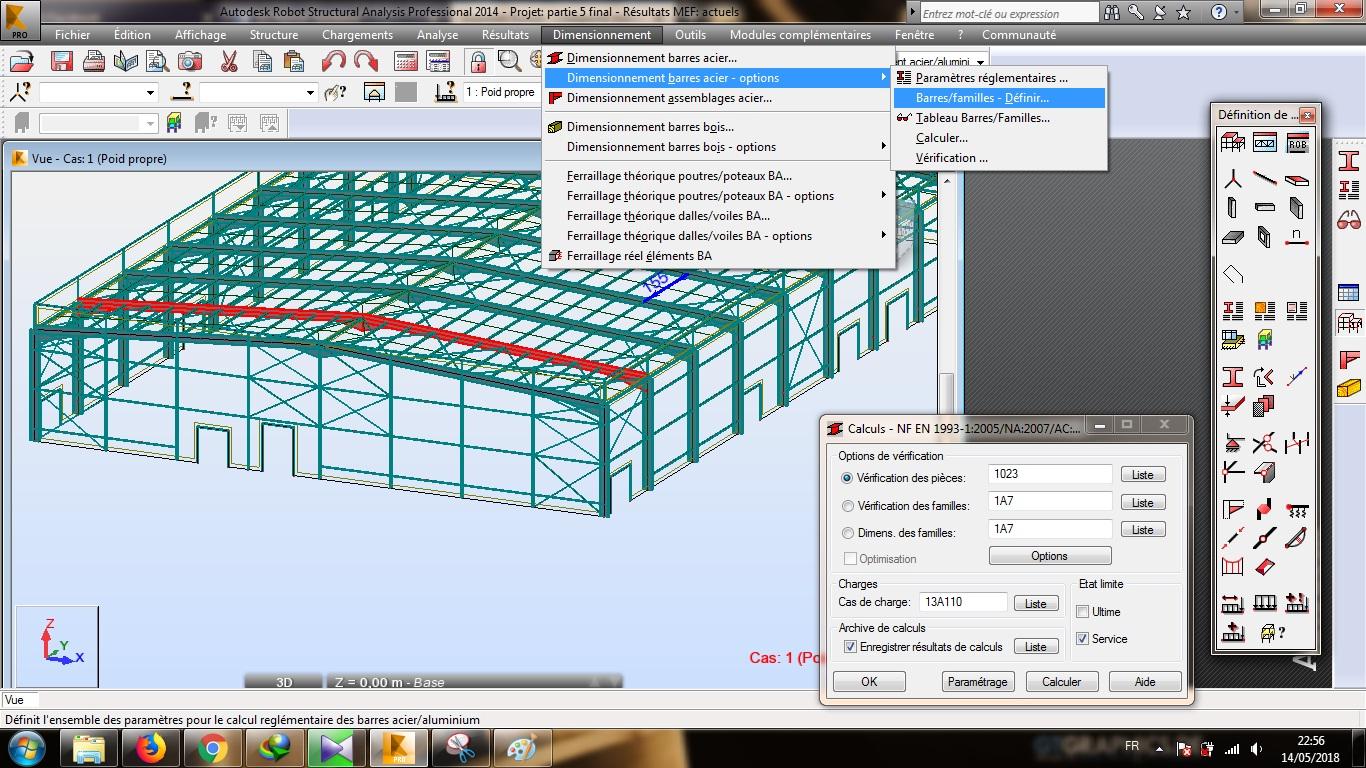Screen dimensions: 1366x768
Task: Select the I-section profile icon in Définition panel
Action: point(1233,377)
